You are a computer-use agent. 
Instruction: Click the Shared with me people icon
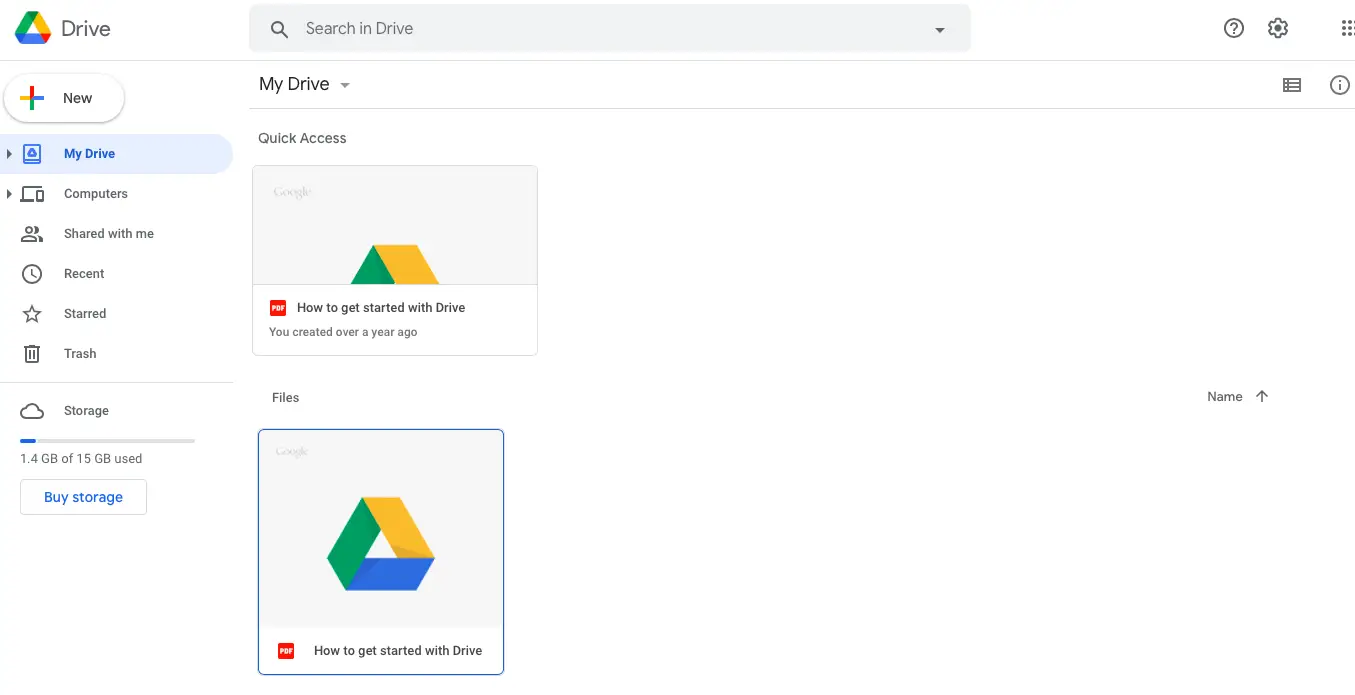(x=32, y=234)
